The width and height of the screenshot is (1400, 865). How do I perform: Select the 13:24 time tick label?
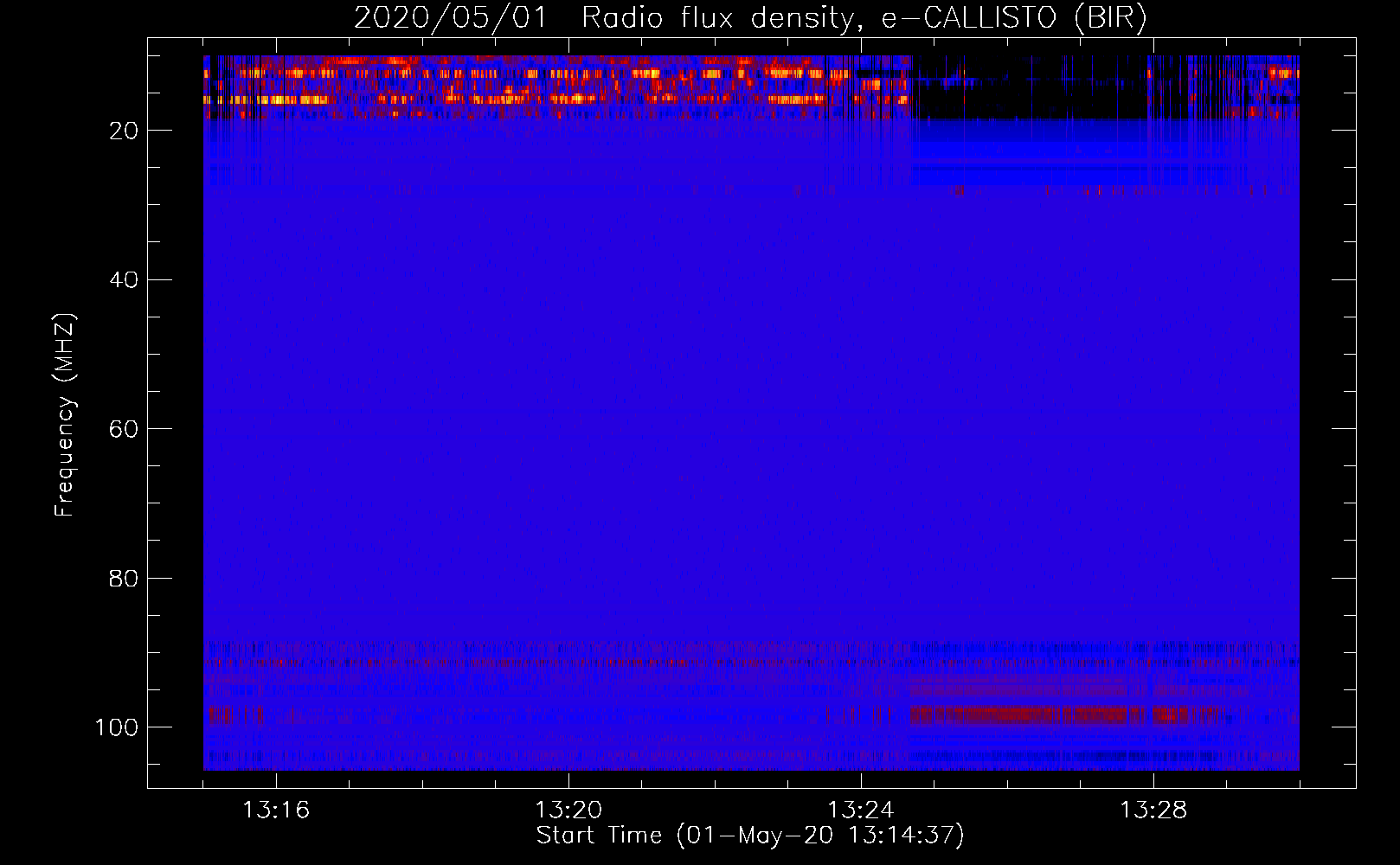coord(861,811)
